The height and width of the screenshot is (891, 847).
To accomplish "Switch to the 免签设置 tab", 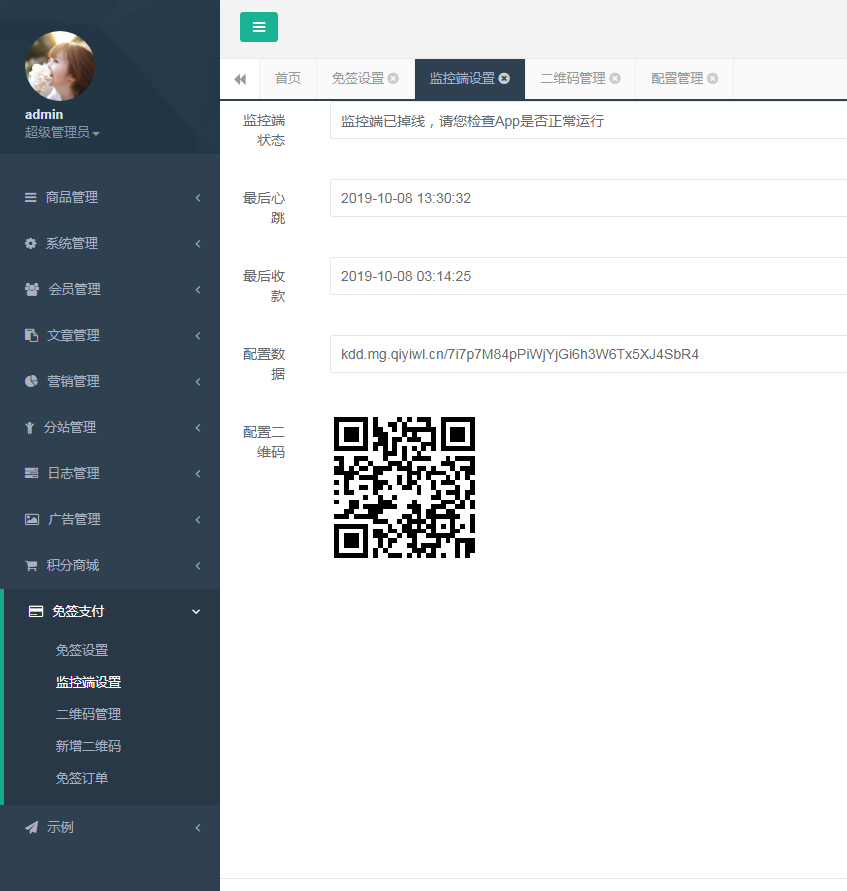I will (x=358, y=78).
